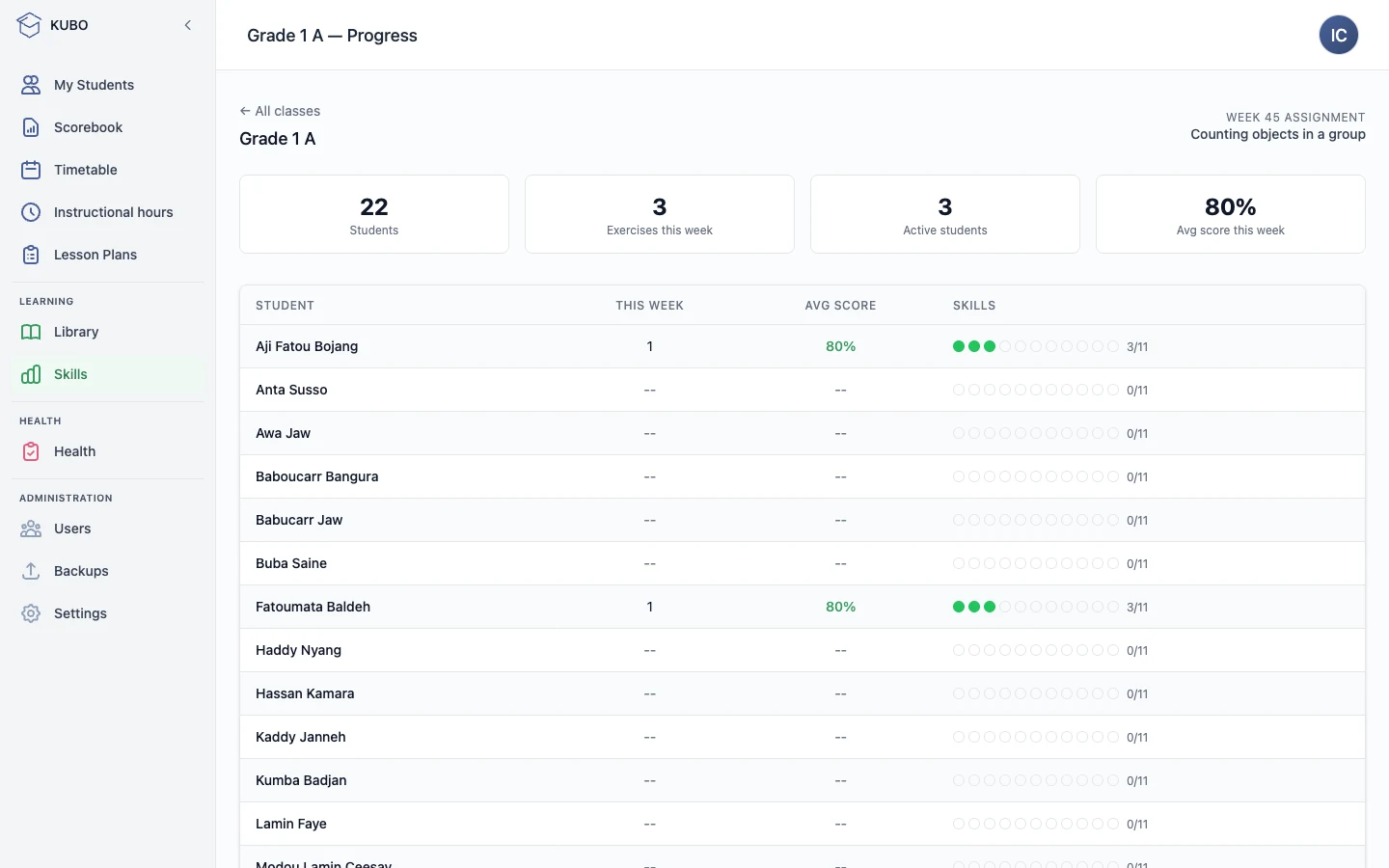Click the Avg score this week card
Screen dimensions: 1389x868
(1231, 214)
